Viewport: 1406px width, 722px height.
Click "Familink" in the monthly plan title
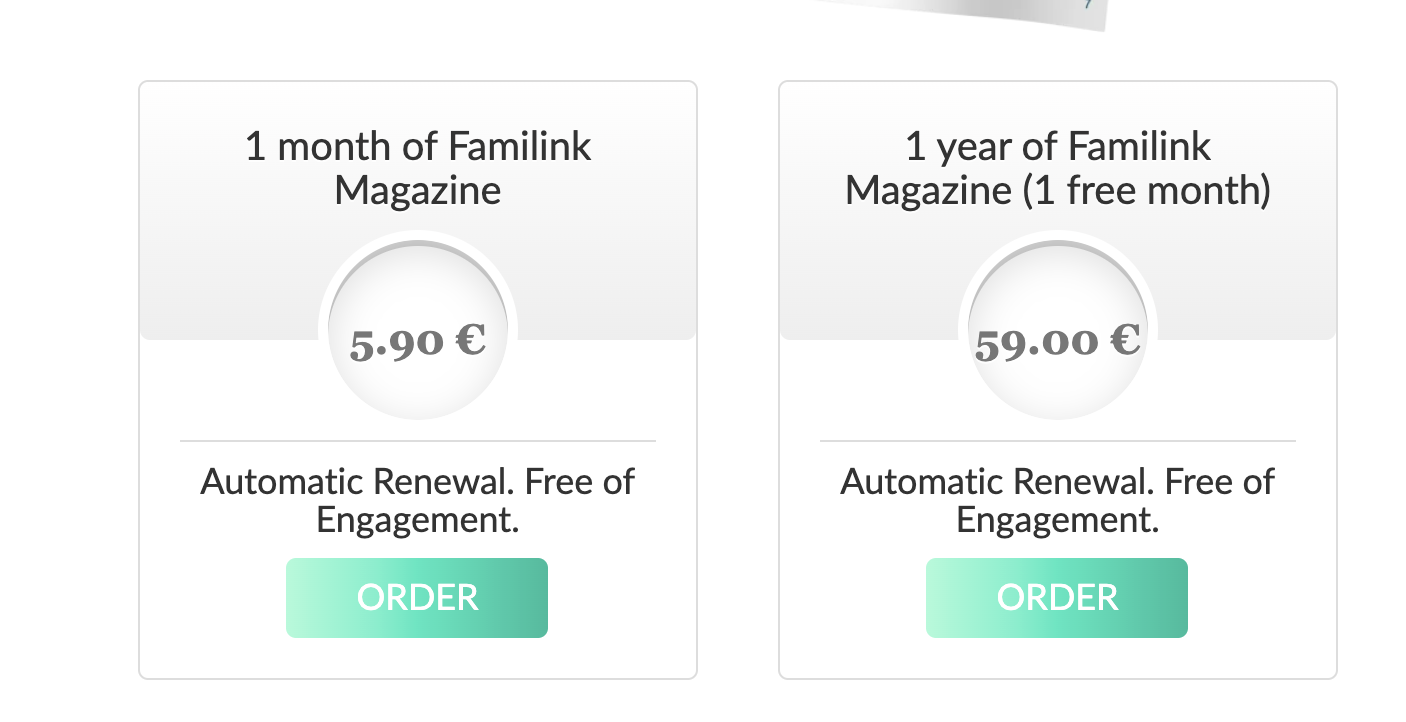click(x=519, y=147)
